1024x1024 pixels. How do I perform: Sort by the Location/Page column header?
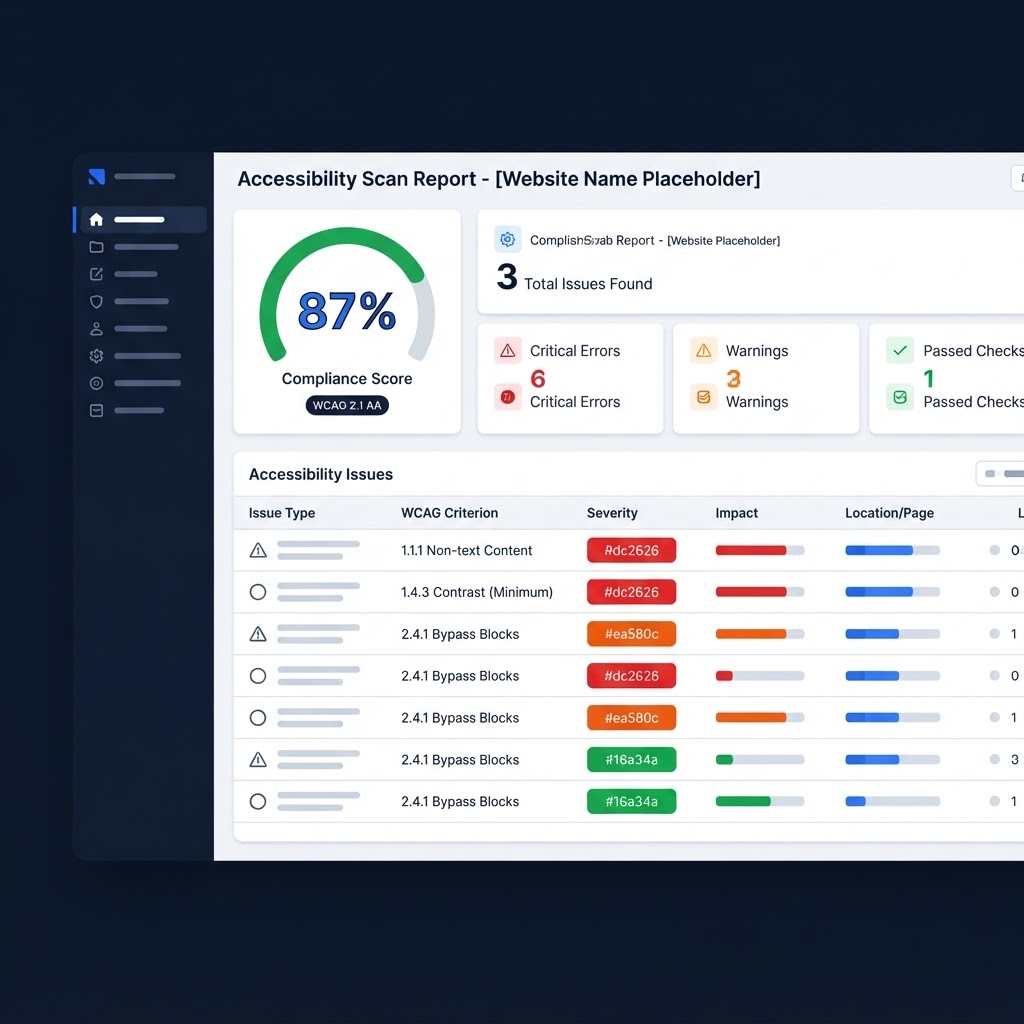[889, 513]
